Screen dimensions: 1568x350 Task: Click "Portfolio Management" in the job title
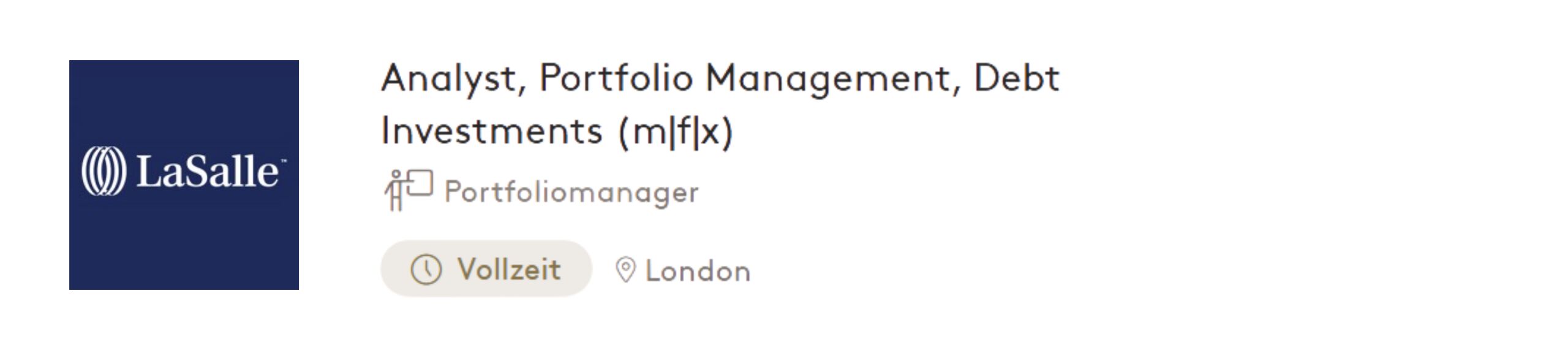point(744,78)
